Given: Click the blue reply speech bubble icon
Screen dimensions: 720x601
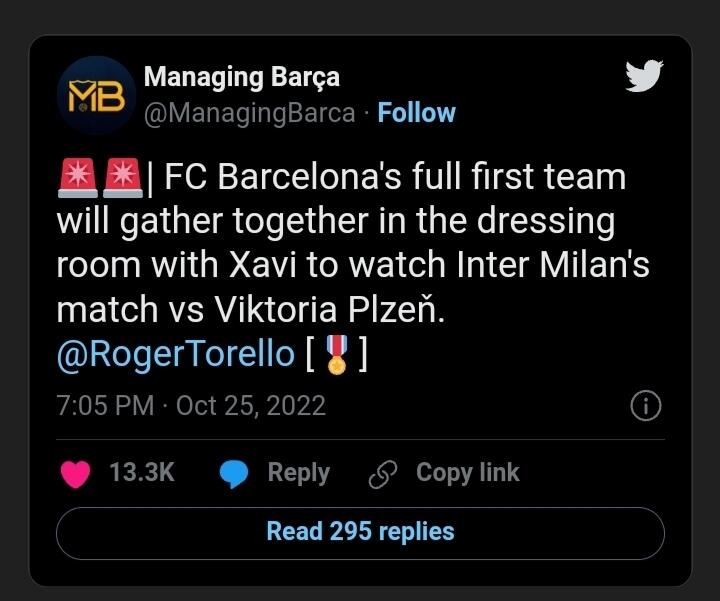Looking at the screenshot, I should click(234, 474).
